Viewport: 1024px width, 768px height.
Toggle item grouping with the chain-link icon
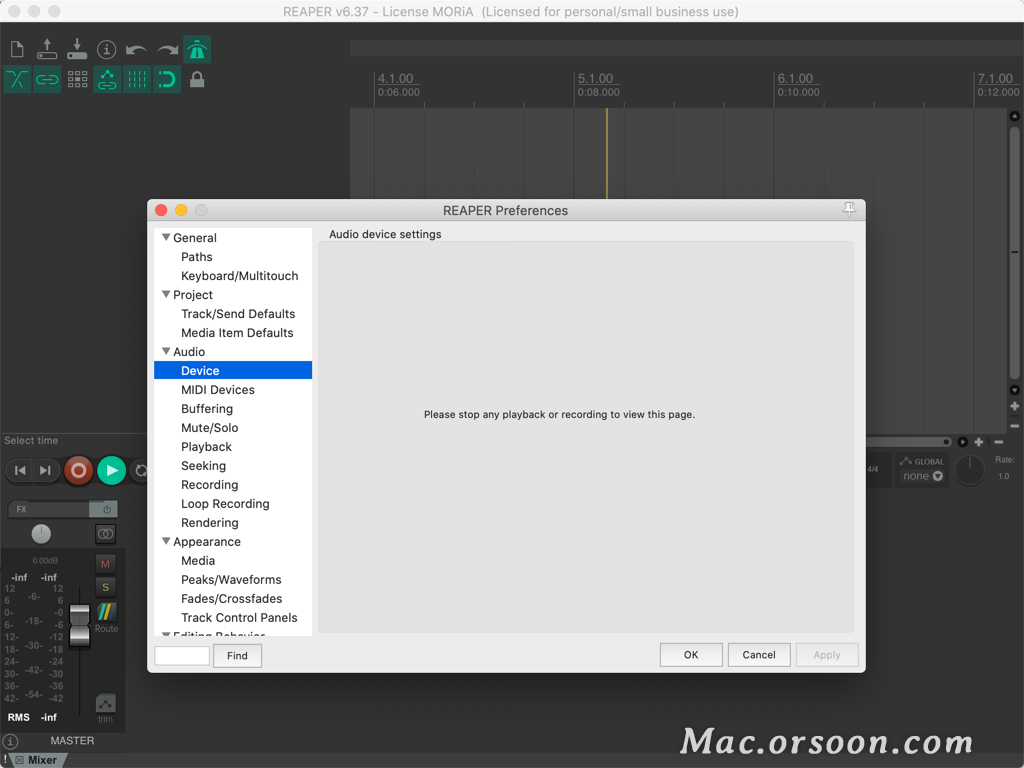(46, 80)
